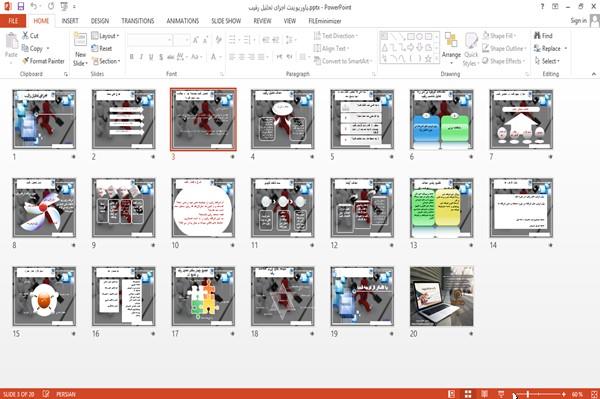This screenshot has height=399, width=600.
Task: Open the font size combo box
Action: pos(181,40)
